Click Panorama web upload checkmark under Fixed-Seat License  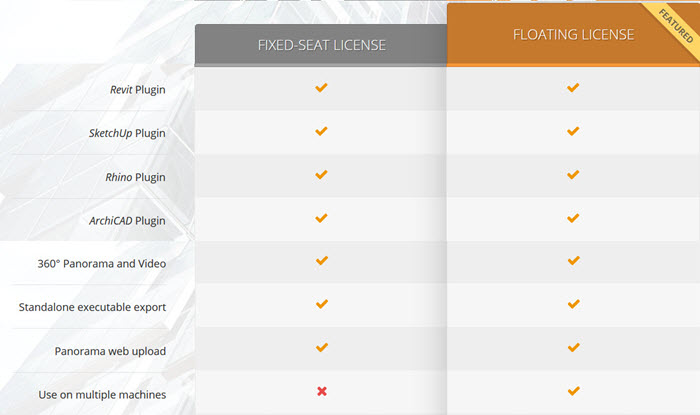coord(322,347)
